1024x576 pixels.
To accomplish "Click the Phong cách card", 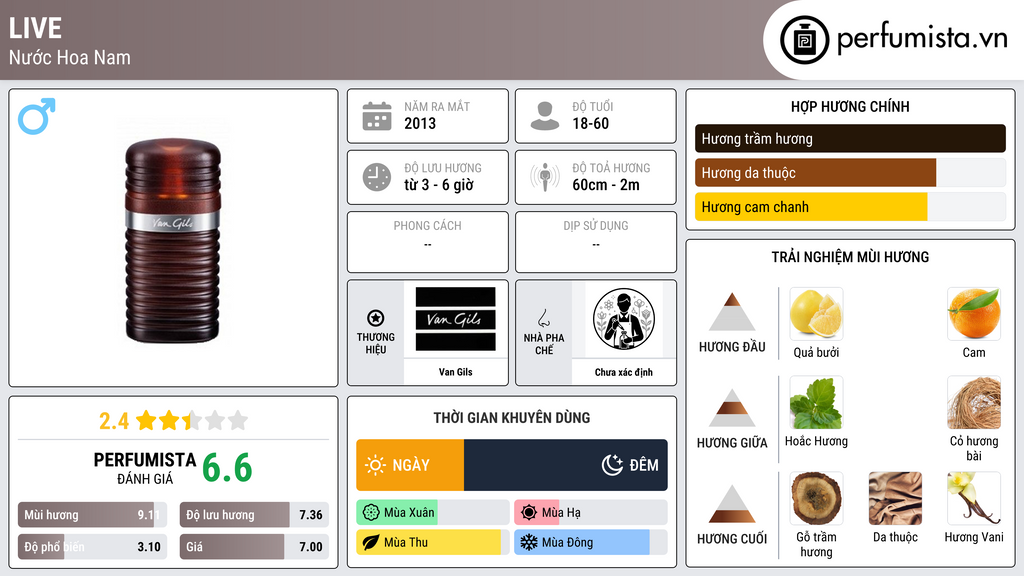I will point(428,242).
